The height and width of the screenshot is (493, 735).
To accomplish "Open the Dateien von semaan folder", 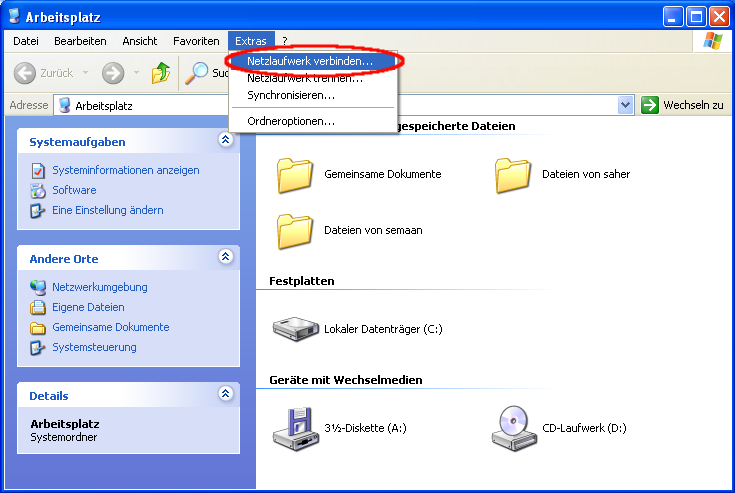I will click(x=295, y=230).
